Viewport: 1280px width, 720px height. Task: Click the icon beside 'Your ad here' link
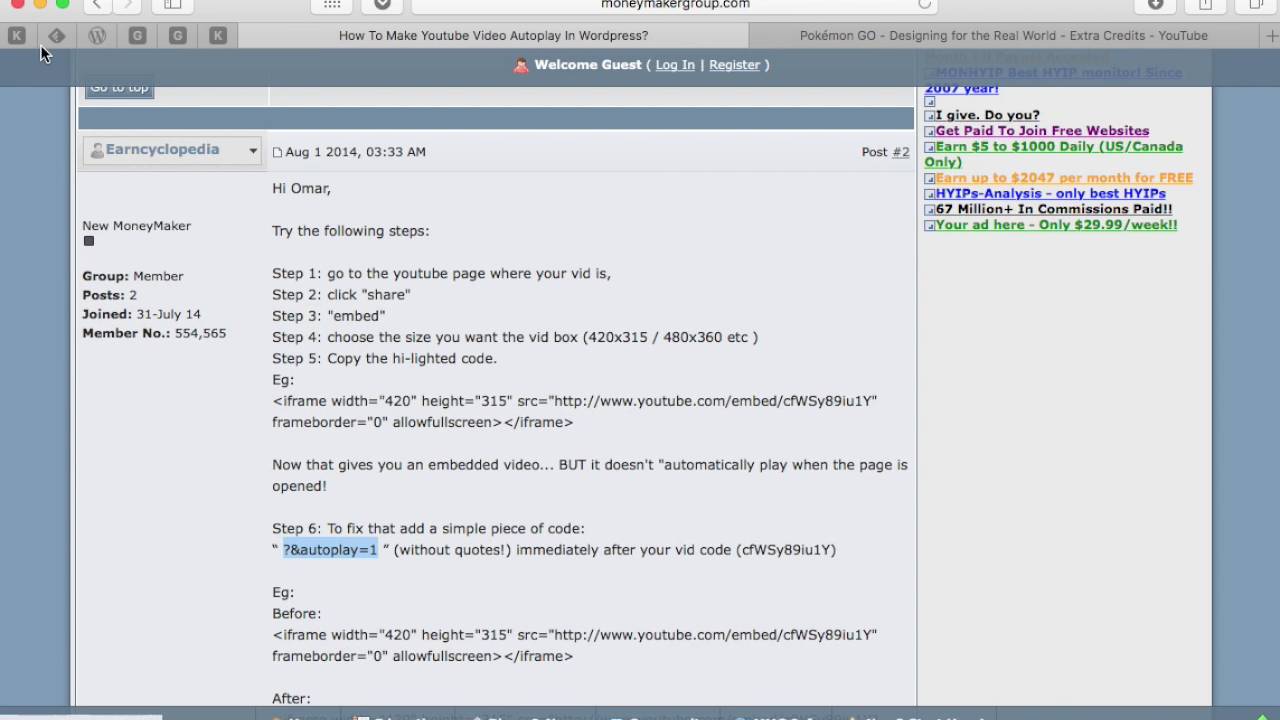929,226
